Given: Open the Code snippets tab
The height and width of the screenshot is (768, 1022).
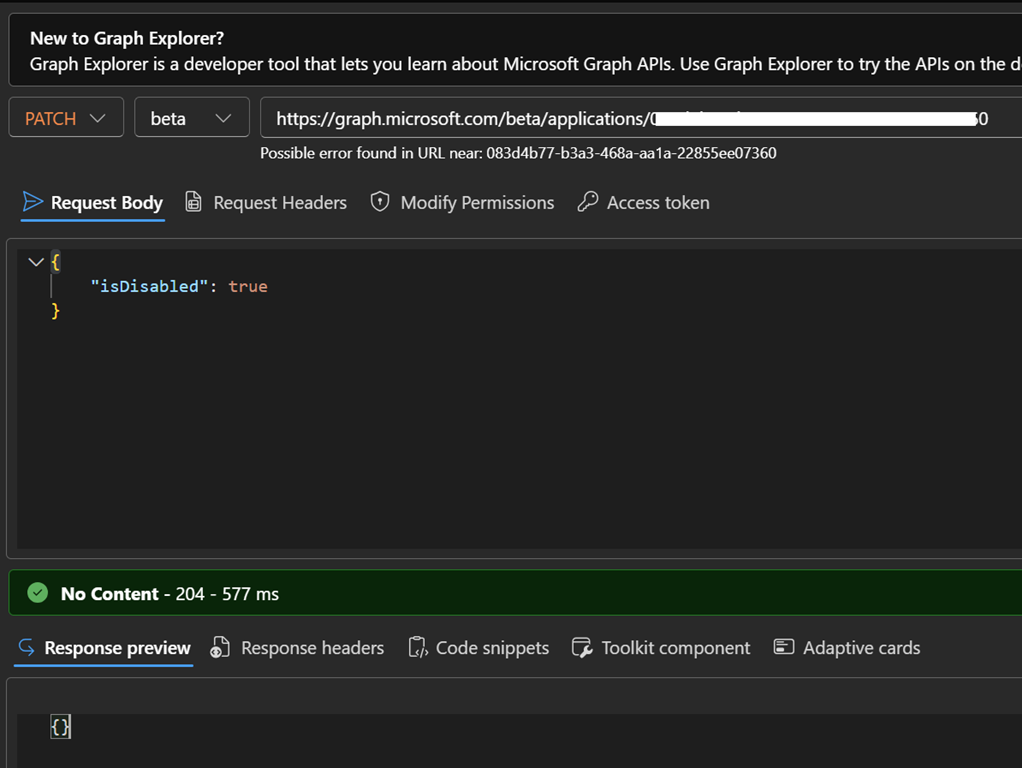Looking at the screenshot, I should click(492, 648).
